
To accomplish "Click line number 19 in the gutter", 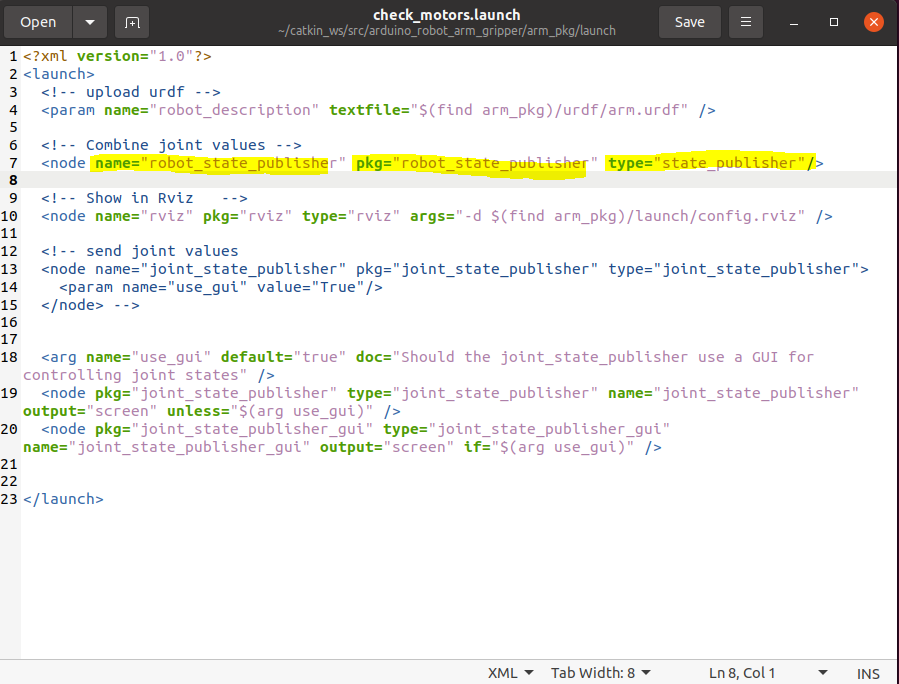I will 9,393.
